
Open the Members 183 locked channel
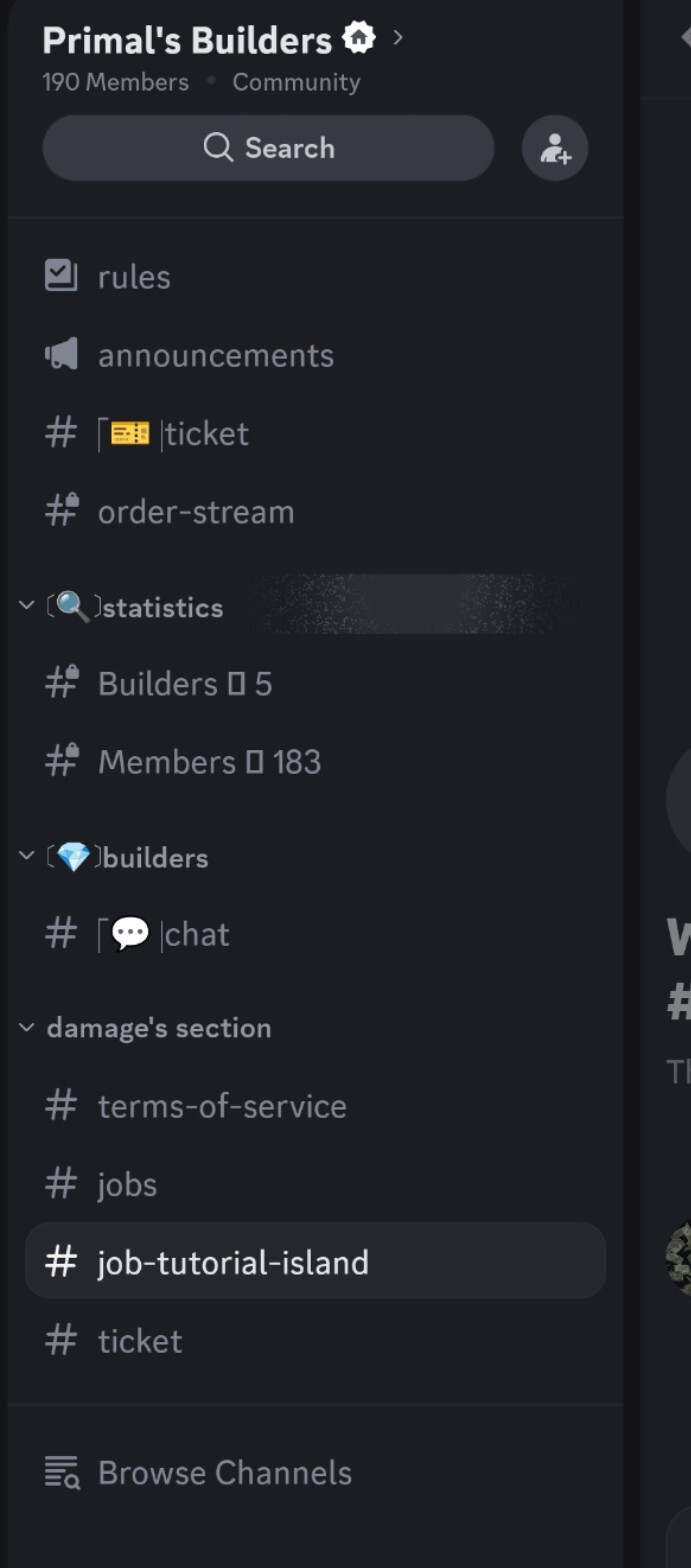point(315,762)
